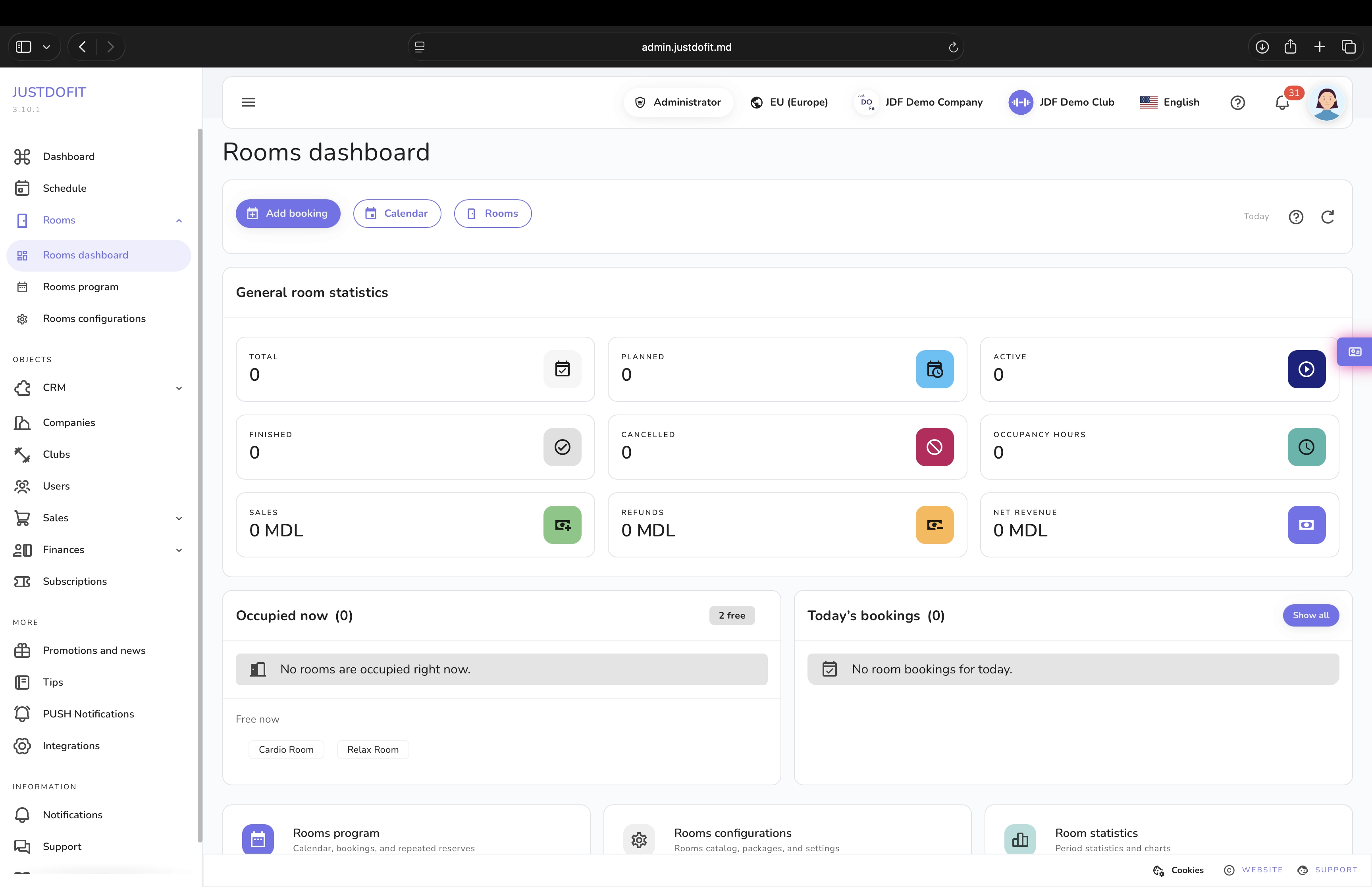The image size is (1372, 887).
Task: Open the hamburger menu icon
Action: click(x=248, y=102)
